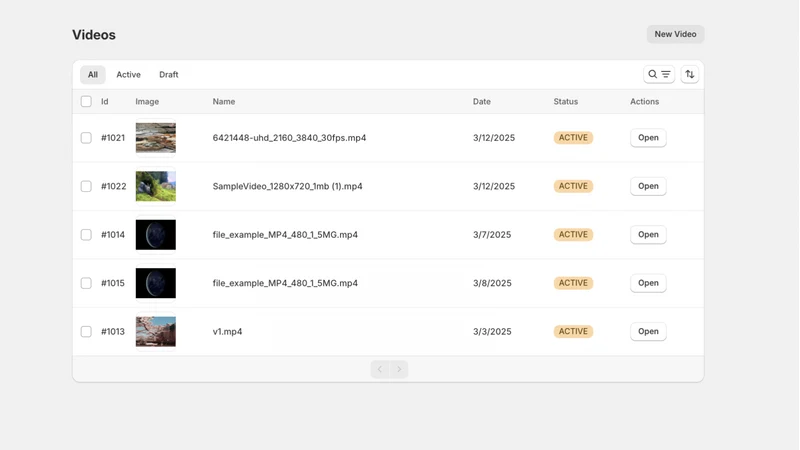Click the New Video button
800x450 pixels.
click(x=675, y=34)
